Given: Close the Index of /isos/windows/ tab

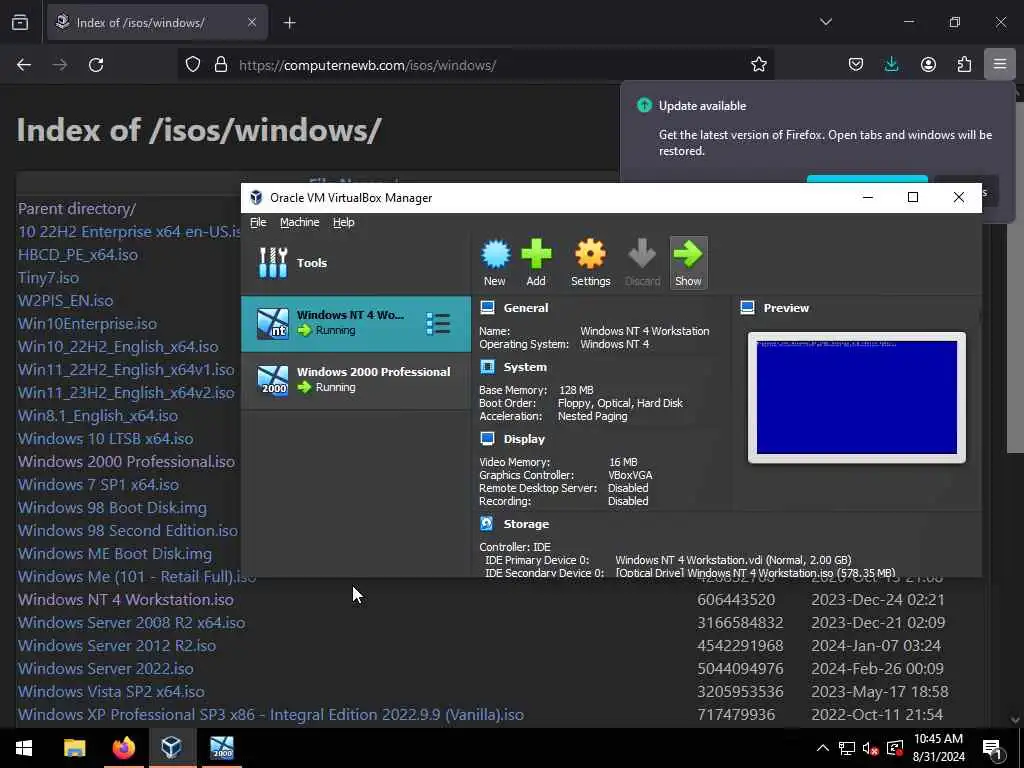Looking at the screenshot, I should [x=252, y=23].
